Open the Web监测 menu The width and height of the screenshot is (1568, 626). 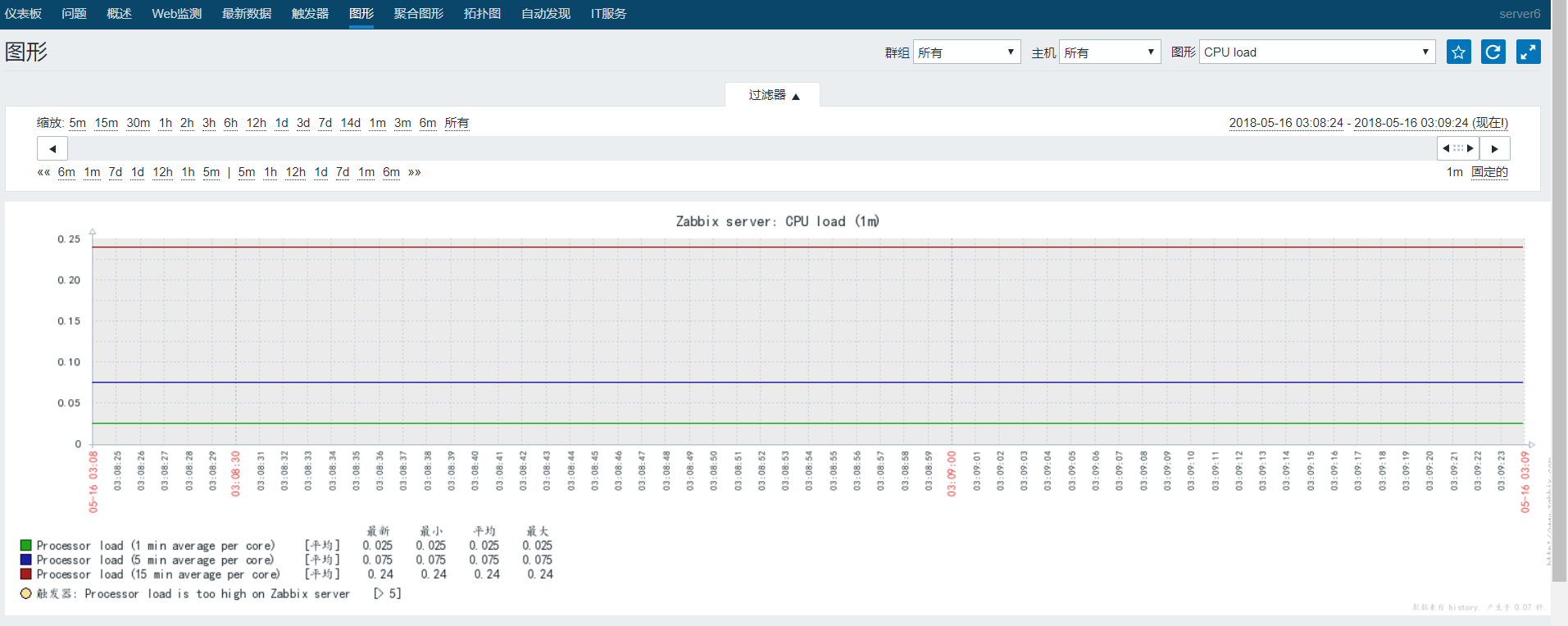pos(176,14)
